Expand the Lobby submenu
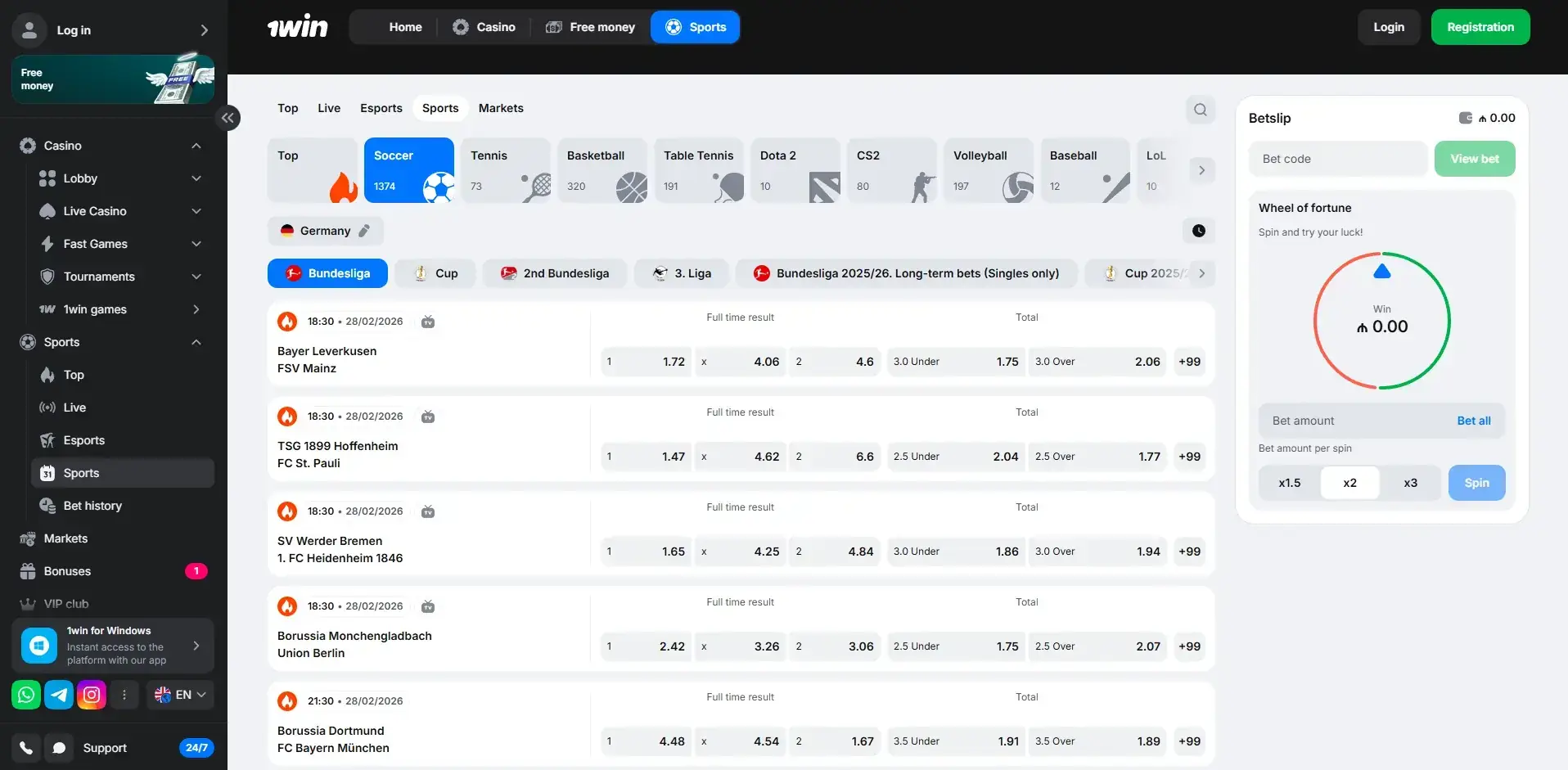The image size is (1568, 770). [196, 178]
